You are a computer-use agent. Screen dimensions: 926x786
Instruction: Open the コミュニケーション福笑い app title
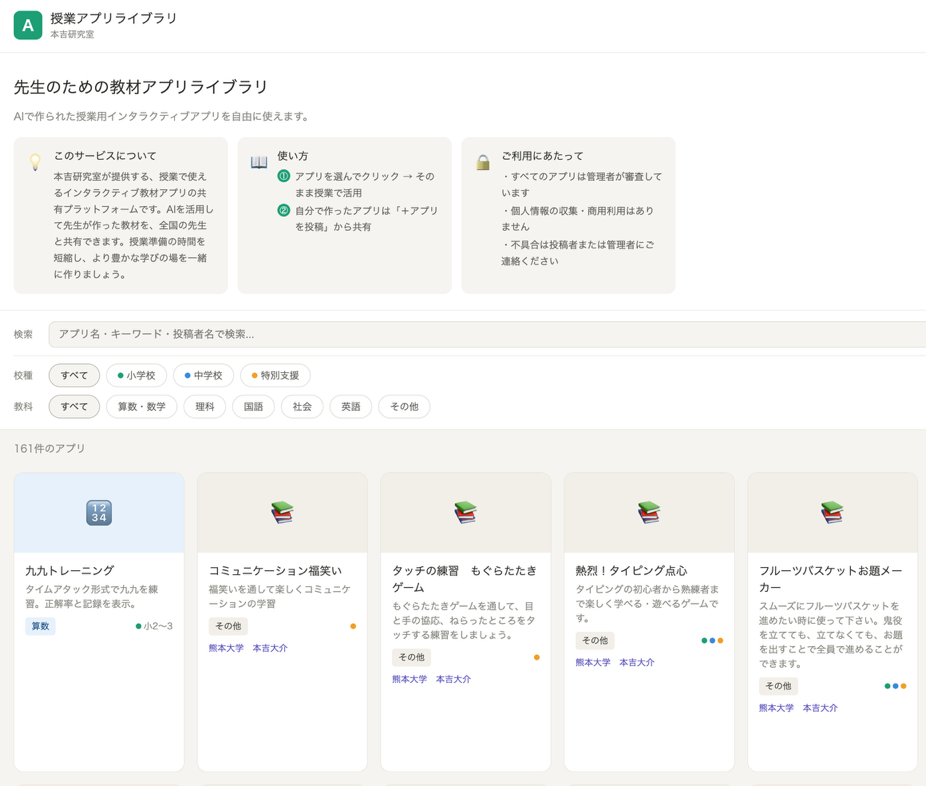(x=275, y=570)
